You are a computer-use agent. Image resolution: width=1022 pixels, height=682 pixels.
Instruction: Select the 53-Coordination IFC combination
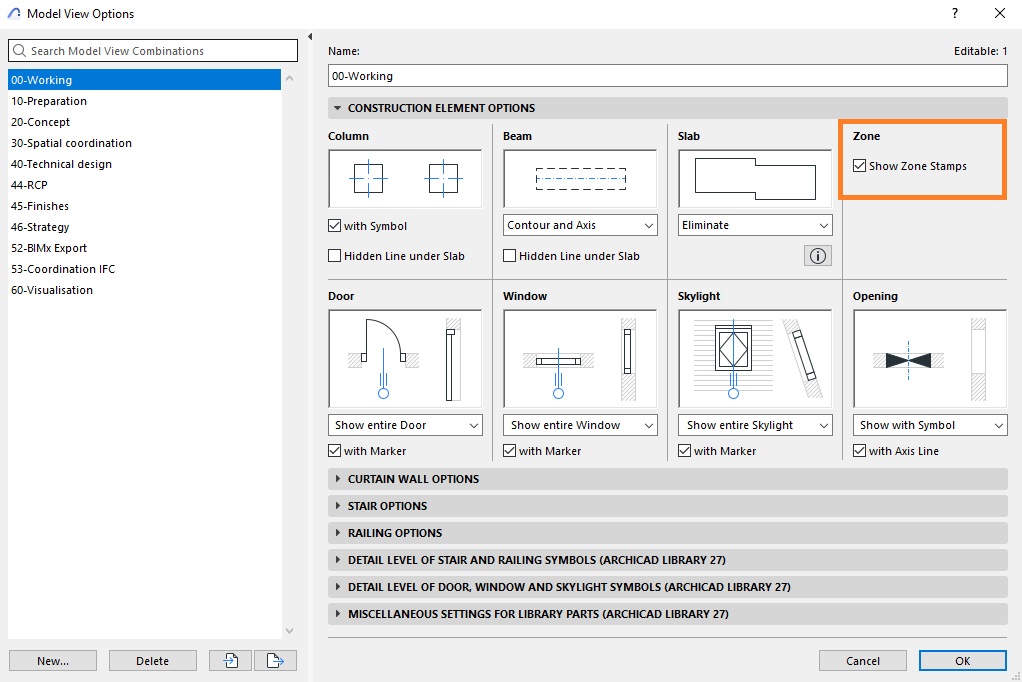[145, 269]
